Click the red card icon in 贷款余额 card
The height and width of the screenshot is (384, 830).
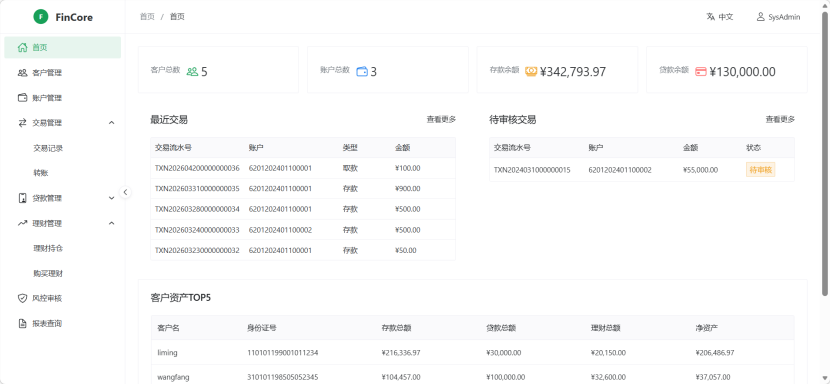(701, 72)
